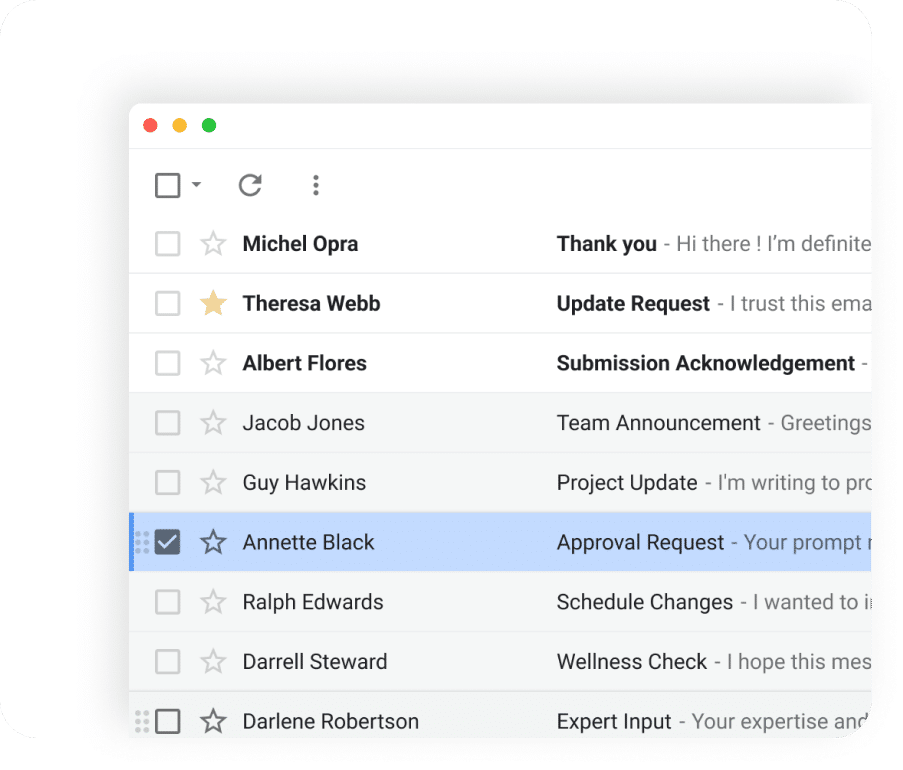
Task: Check Michel Opra's email checkbox
Action: (x=167, y=243)
